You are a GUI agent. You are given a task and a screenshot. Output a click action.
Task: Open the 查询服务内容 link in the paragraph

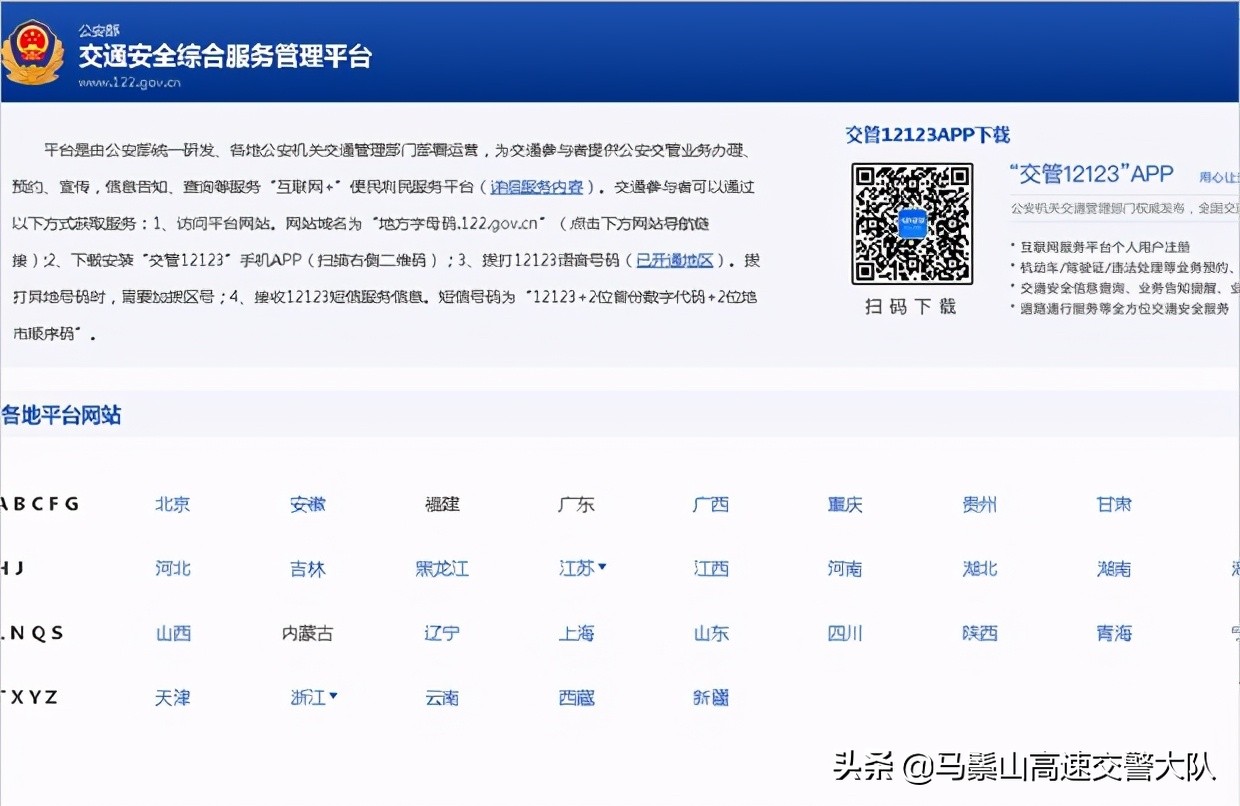537,187
